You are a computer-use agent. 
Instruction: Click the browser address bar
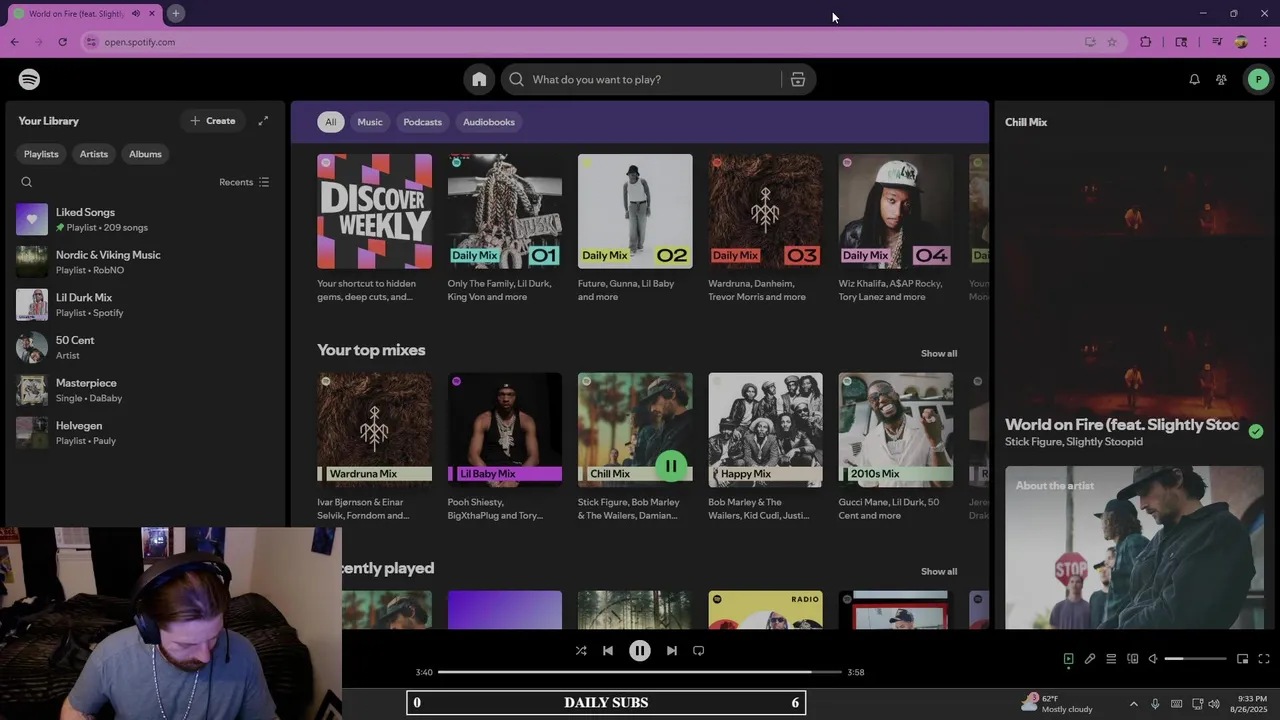pos(590,42)
